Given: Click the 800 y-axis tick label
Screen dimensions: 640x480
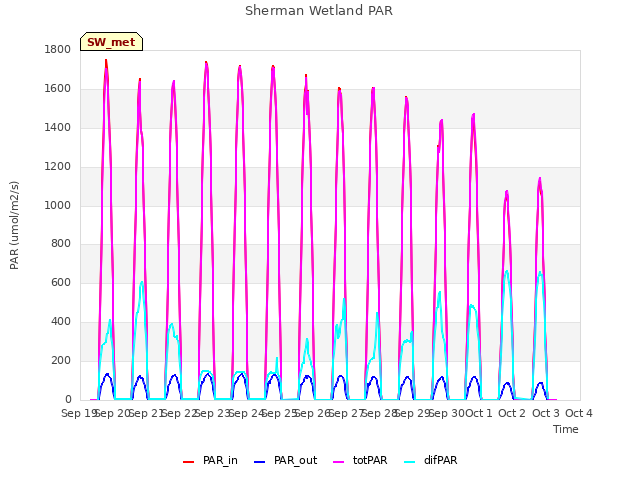Looking at the screenshot, I should coord(61,244).
